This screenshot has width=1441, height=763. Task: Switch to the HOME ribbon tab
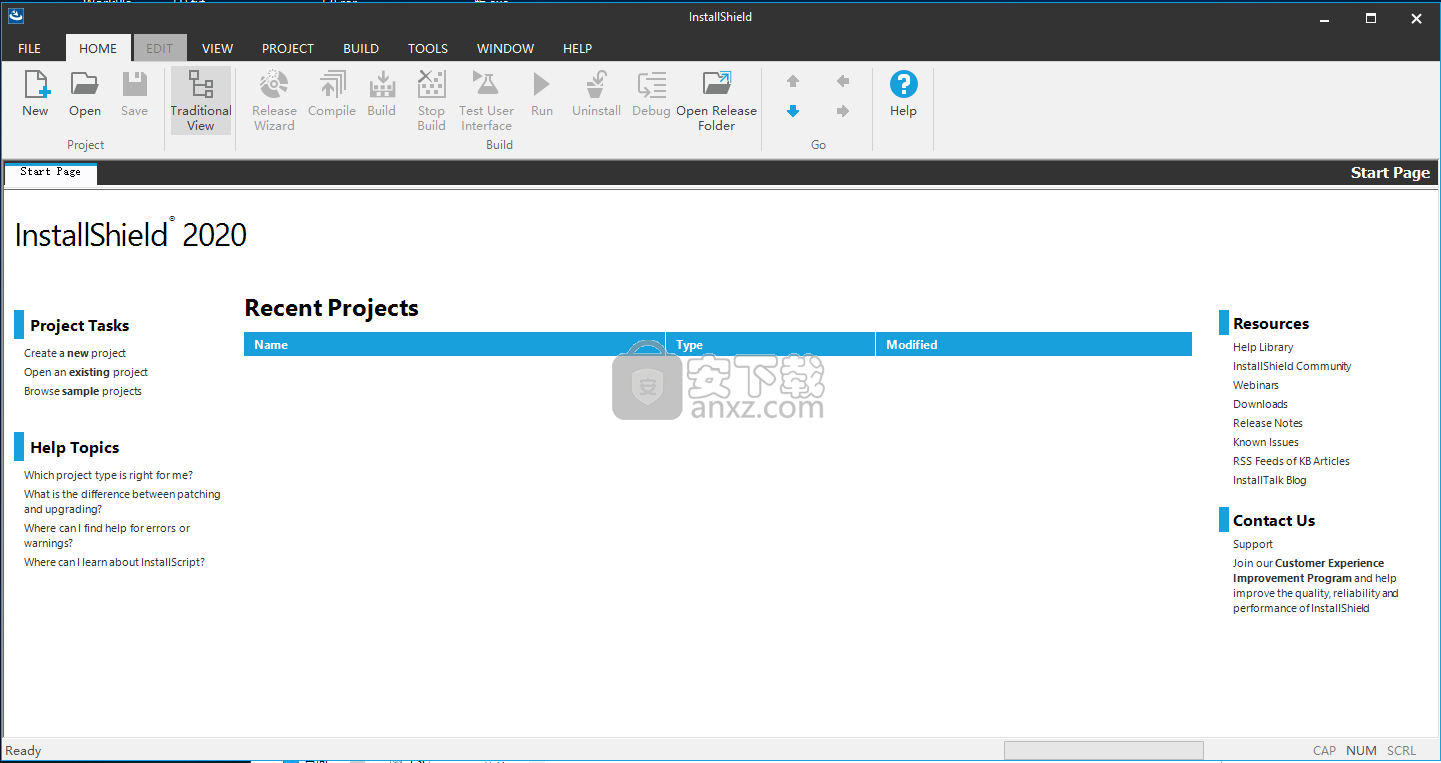coord(98,48)
